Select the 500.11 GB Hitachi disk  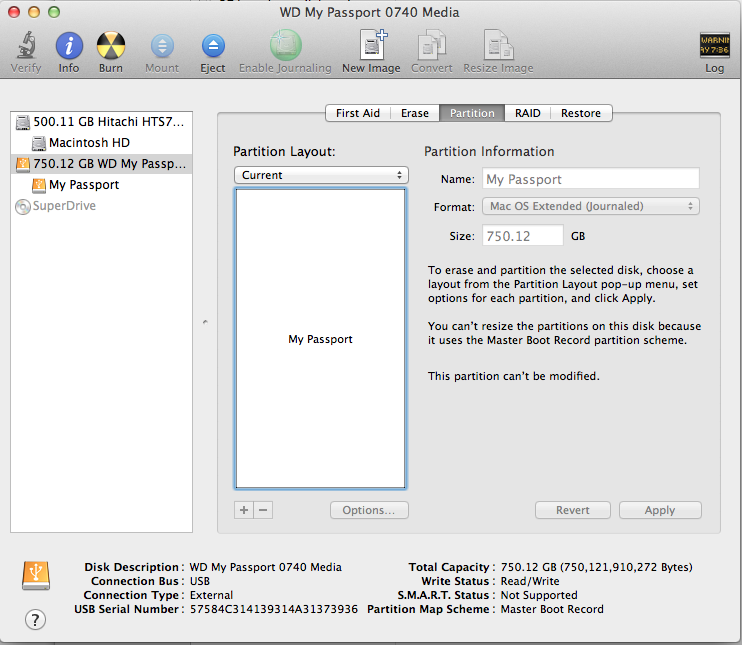click(101, 122)
